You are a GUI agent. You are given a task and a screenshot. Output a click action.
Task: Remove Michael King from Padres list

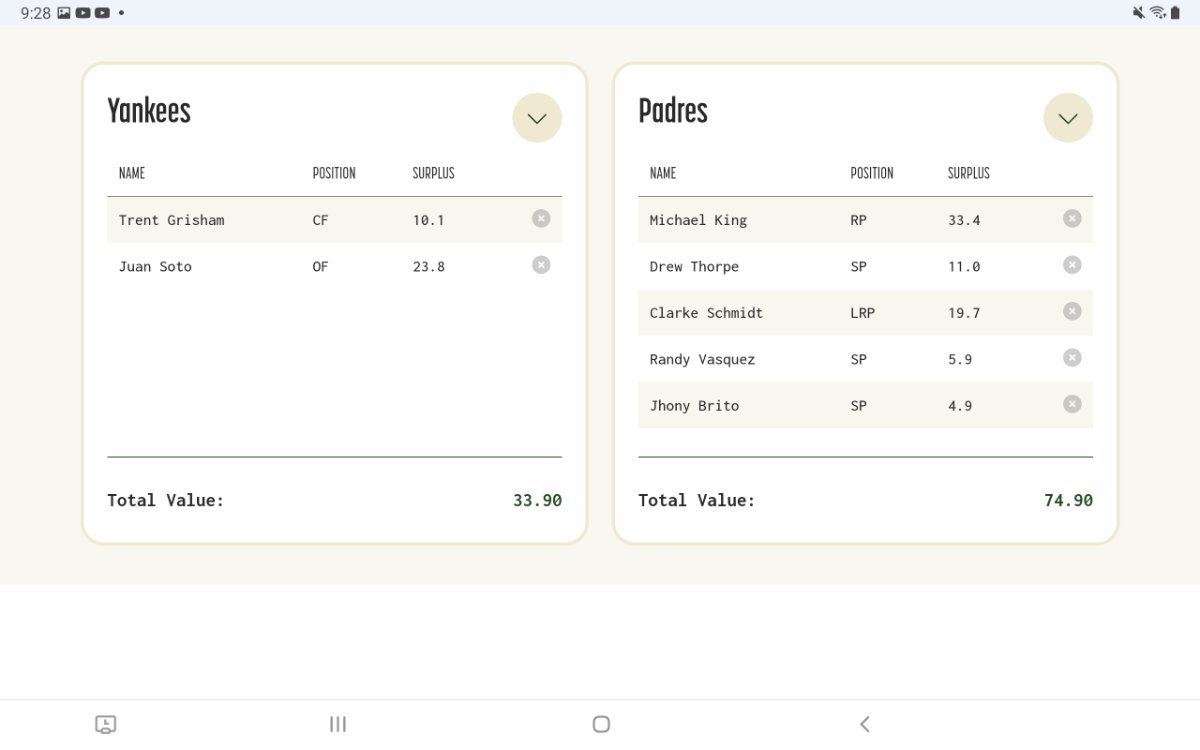[1072, 218]
